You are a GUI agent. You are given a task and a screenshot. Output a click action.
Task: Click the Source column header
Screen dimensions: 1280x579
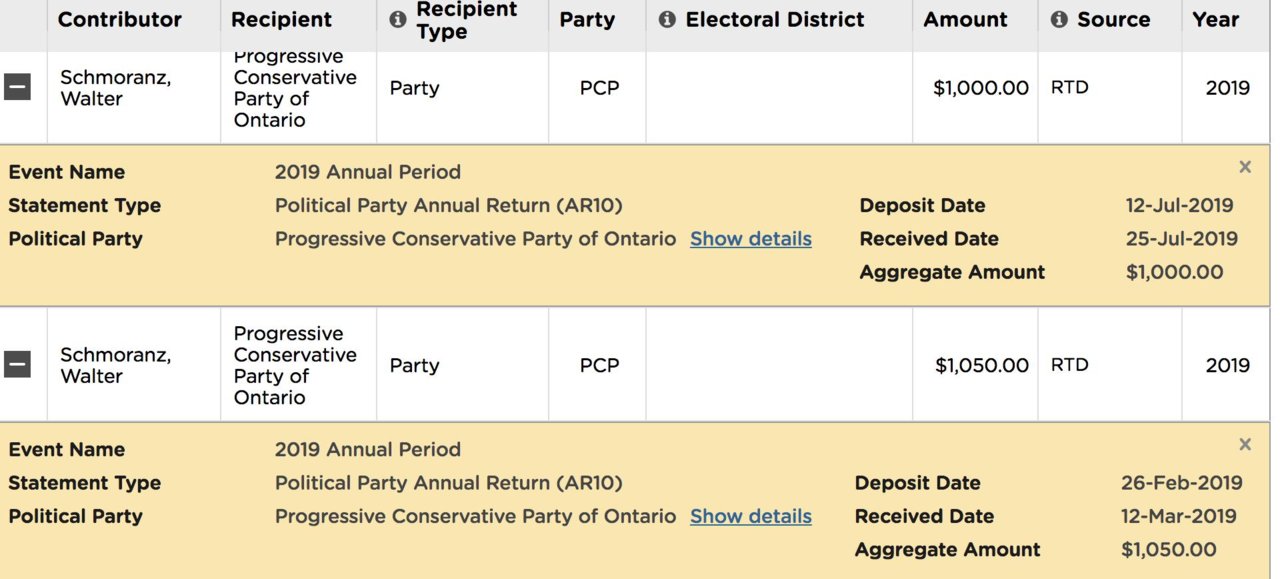(x=1113, y=20)
